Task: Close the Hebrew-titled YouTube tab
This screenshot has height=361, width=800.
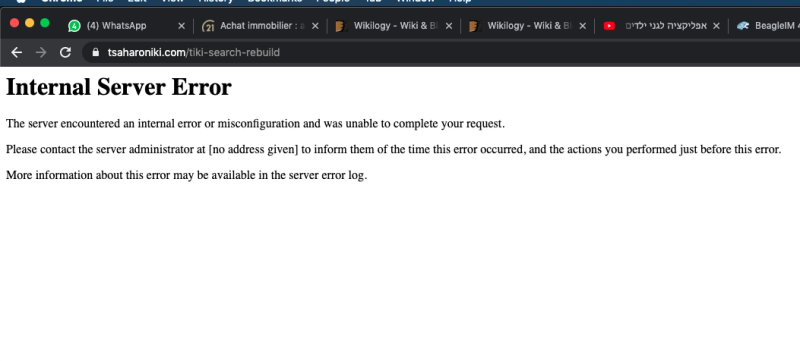Action: tap(716, 26)
